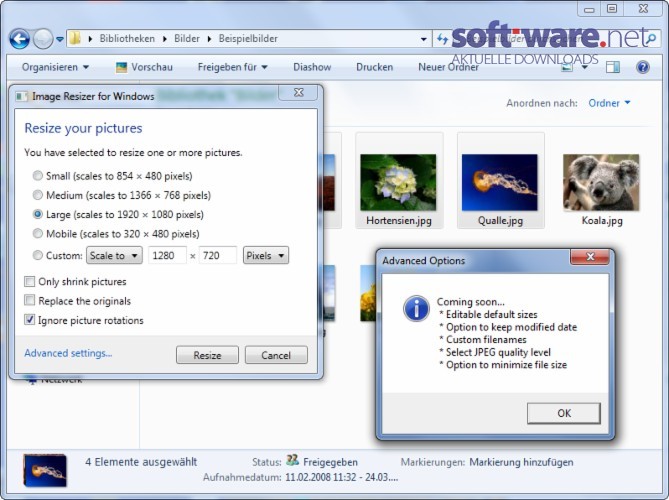This screenshot has width=669, height=500.
Task: Click the custom width field showing 1280
Action: coord(167,256)
